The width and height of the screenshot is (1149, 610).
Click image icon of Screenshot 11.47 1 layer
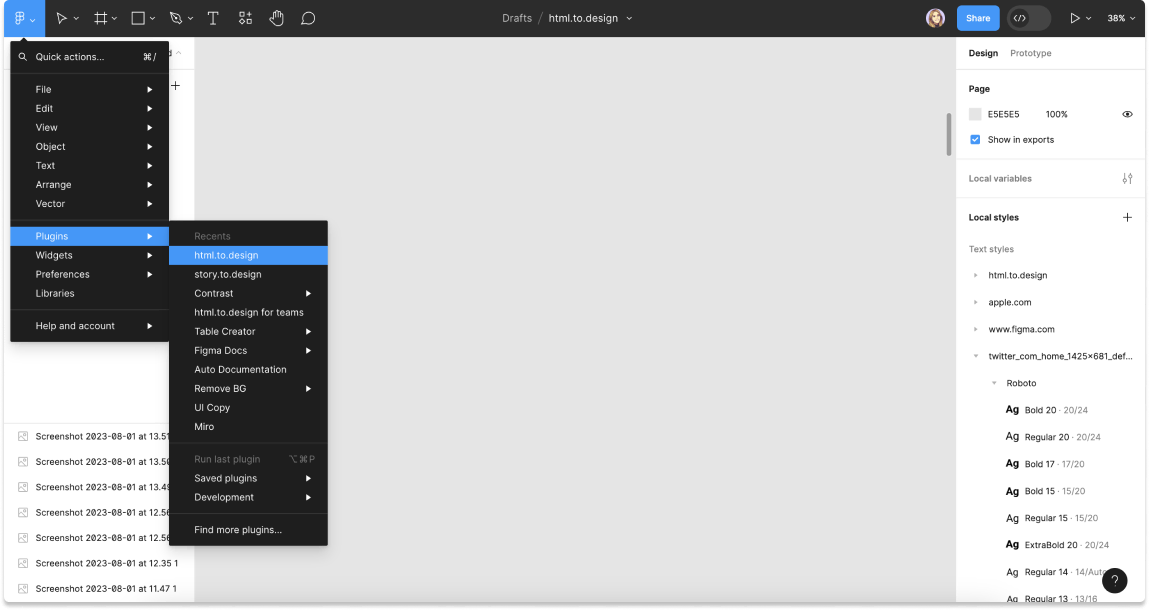coord(23,589)
